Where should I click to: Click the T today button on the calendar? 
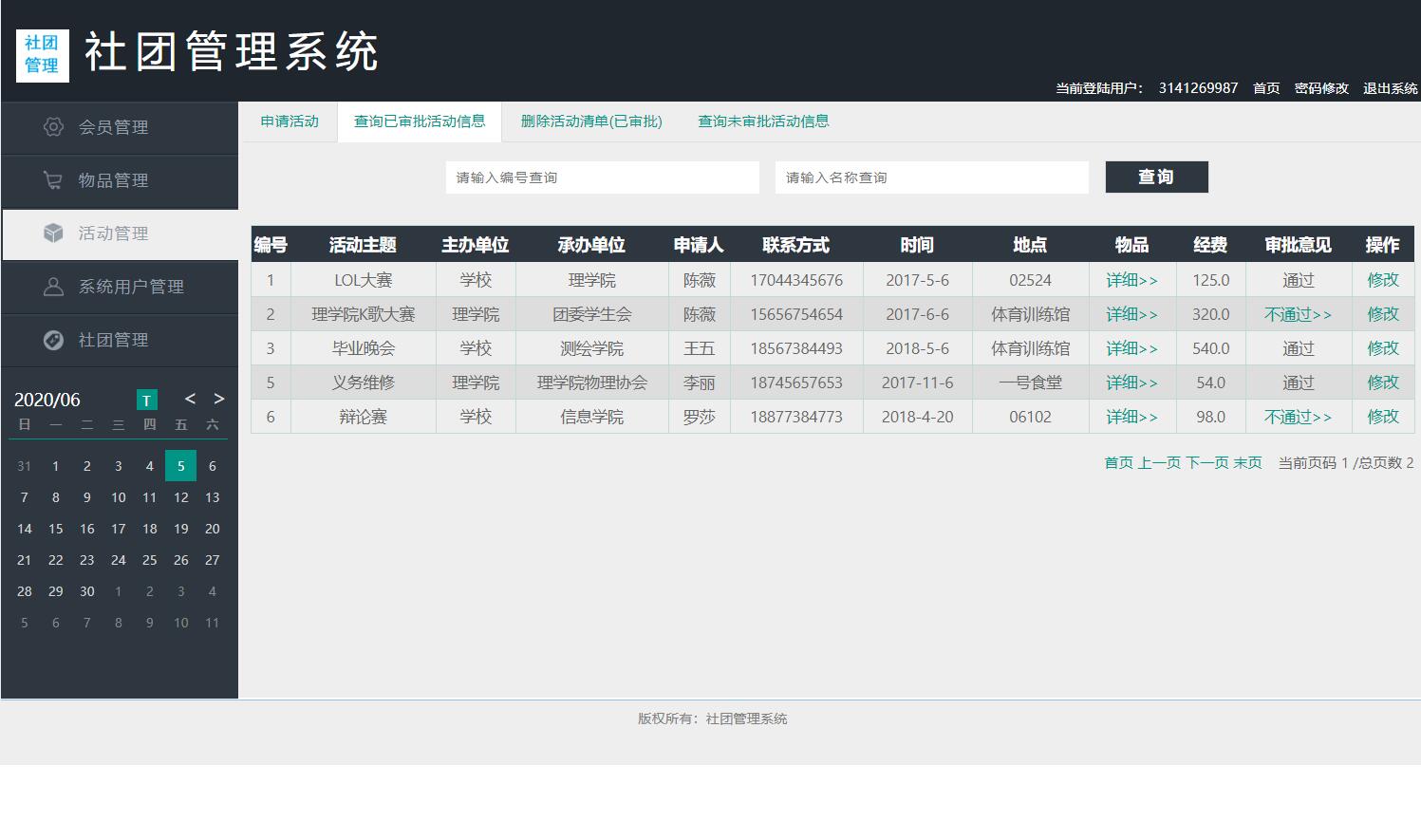[147, 400]
